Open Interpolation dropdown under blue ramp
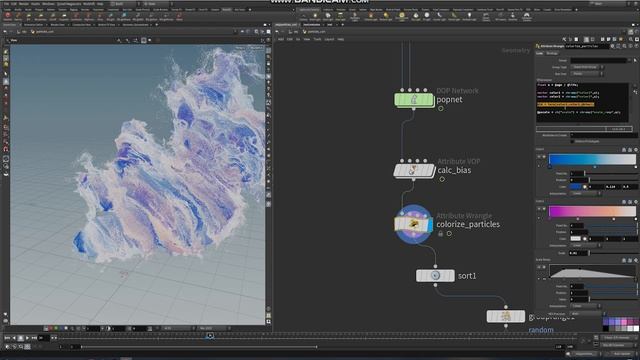This screenshot has width=640, height=360. [x=587, y=193]
